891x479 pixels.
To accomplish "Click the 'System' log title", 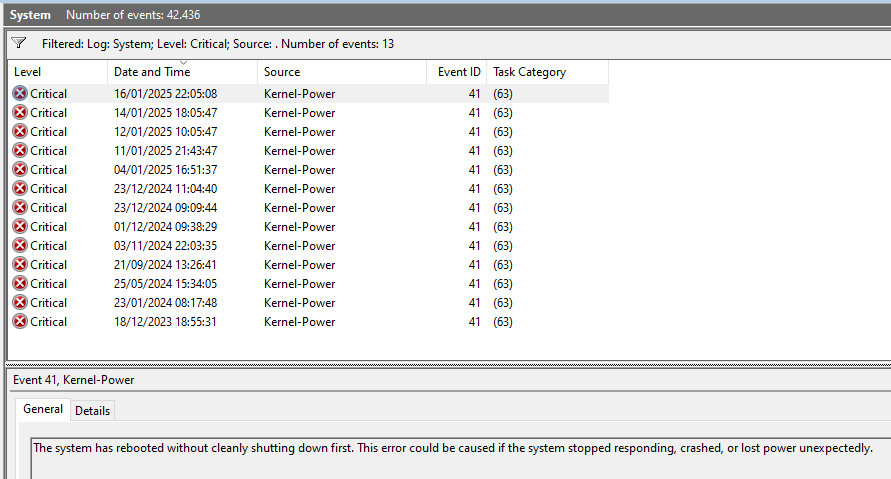I will (x=30, y=15).
